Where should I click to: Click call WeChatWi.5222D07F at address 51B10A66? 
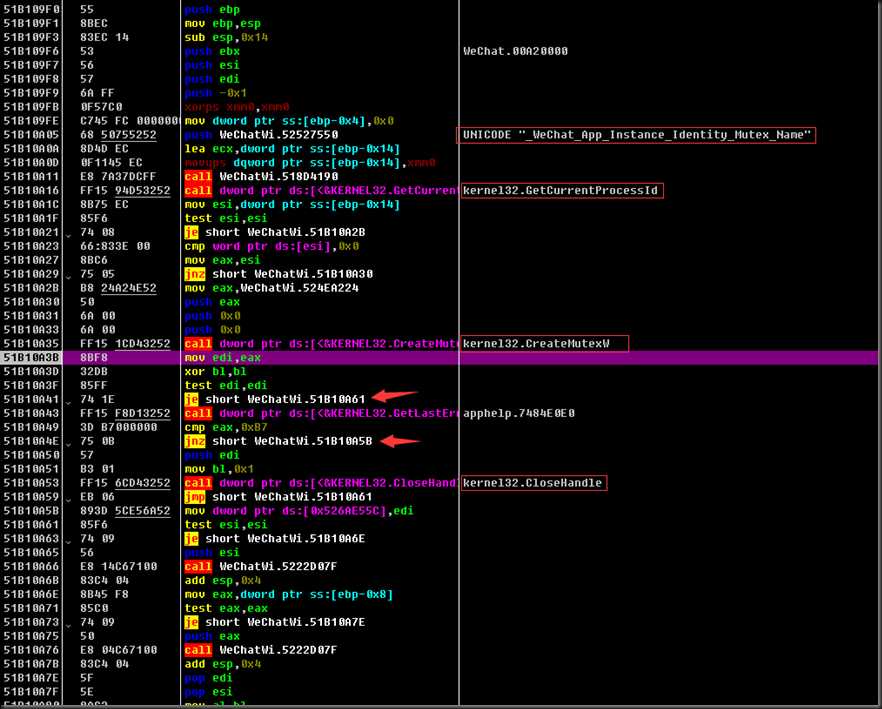[261, 567]
